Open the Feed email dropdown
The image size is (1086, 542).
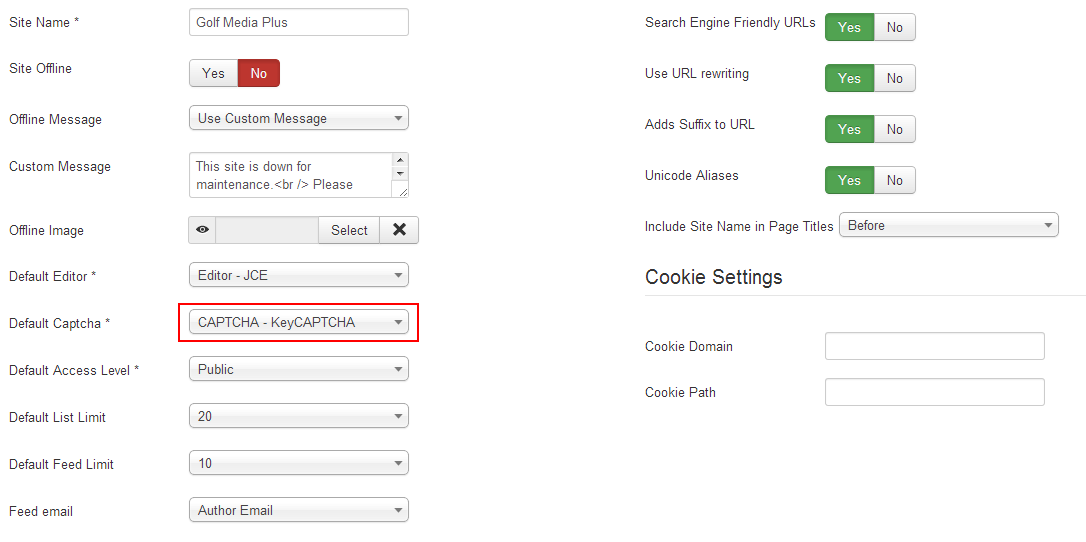click(x=299, y=510)
